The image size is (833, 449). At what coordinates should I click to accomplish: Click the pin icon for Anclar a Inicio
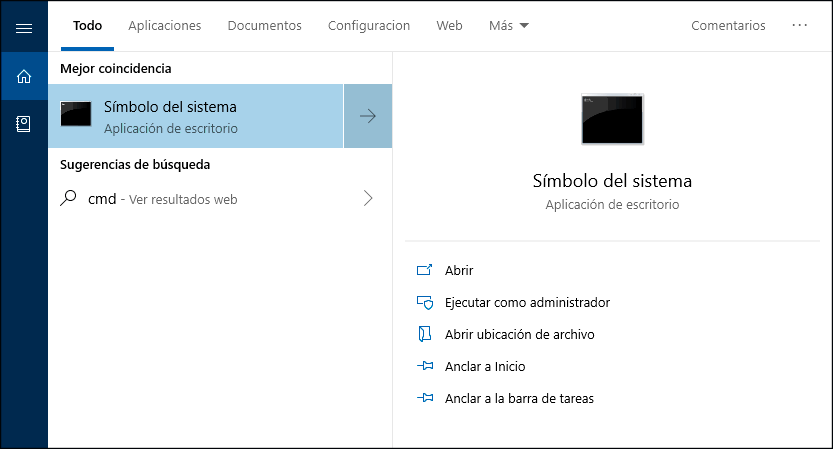425,366
